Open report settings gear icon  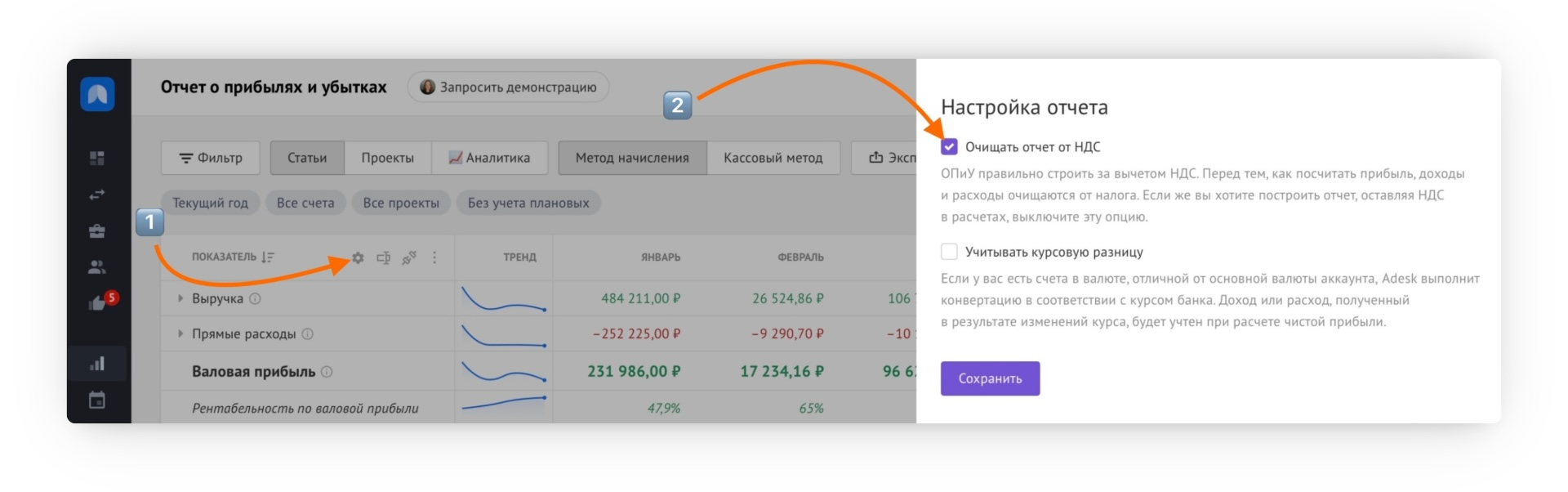[358, 257]
